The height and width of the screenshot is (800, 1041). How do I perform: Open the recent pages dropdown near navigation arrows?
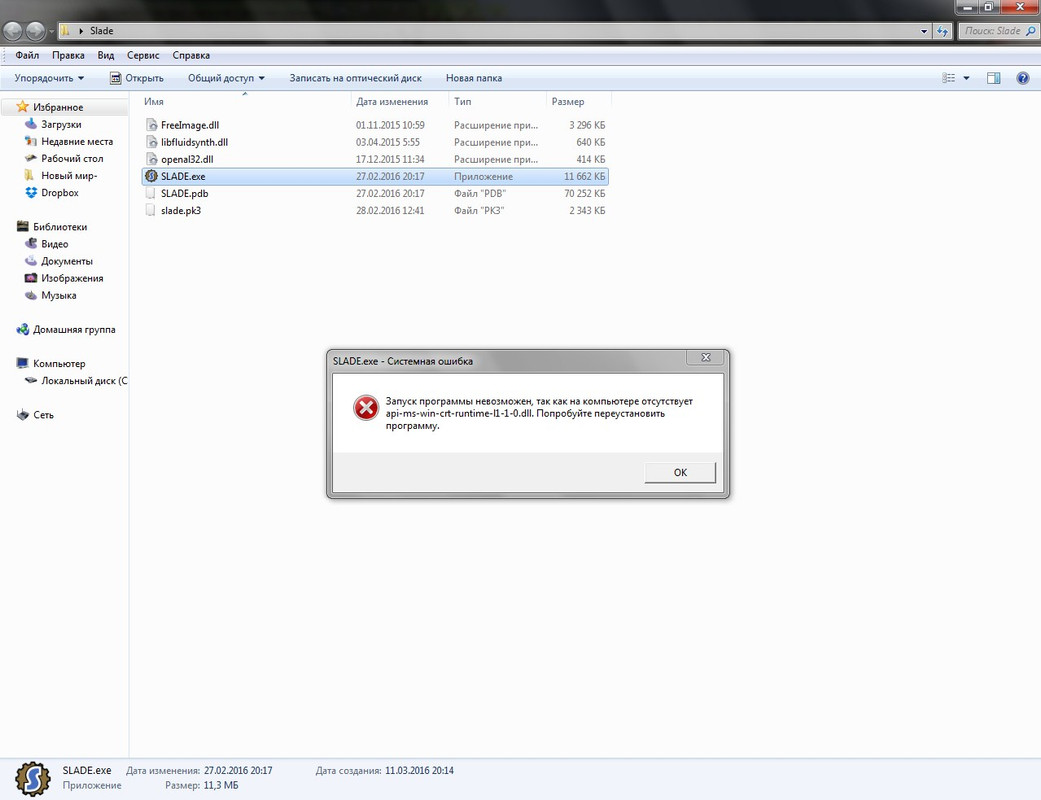pyautogui.click(x=51, y=31)
